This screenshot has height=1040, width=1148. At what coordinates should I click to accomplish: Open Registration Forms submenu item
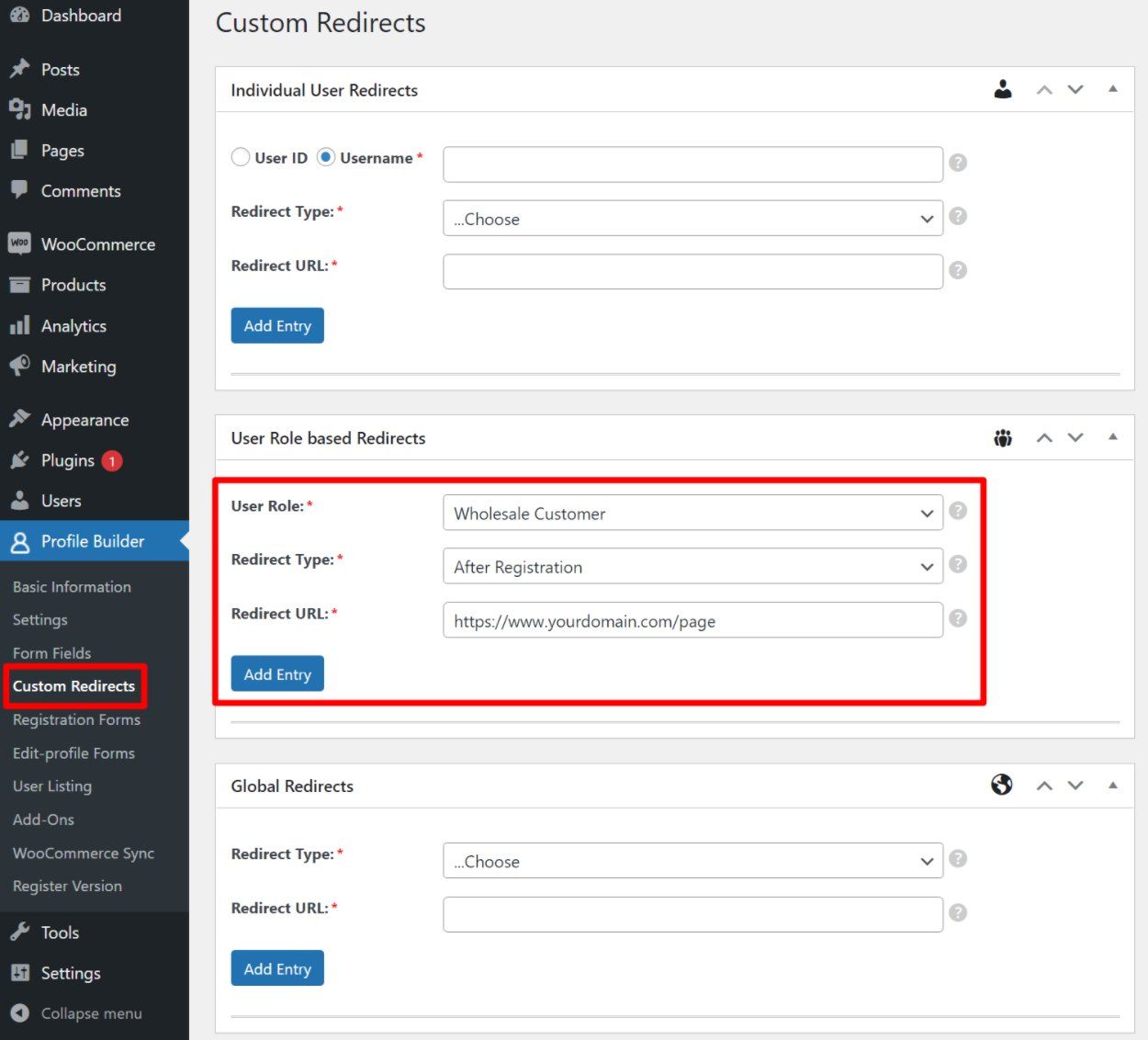[x=76, y=719]
